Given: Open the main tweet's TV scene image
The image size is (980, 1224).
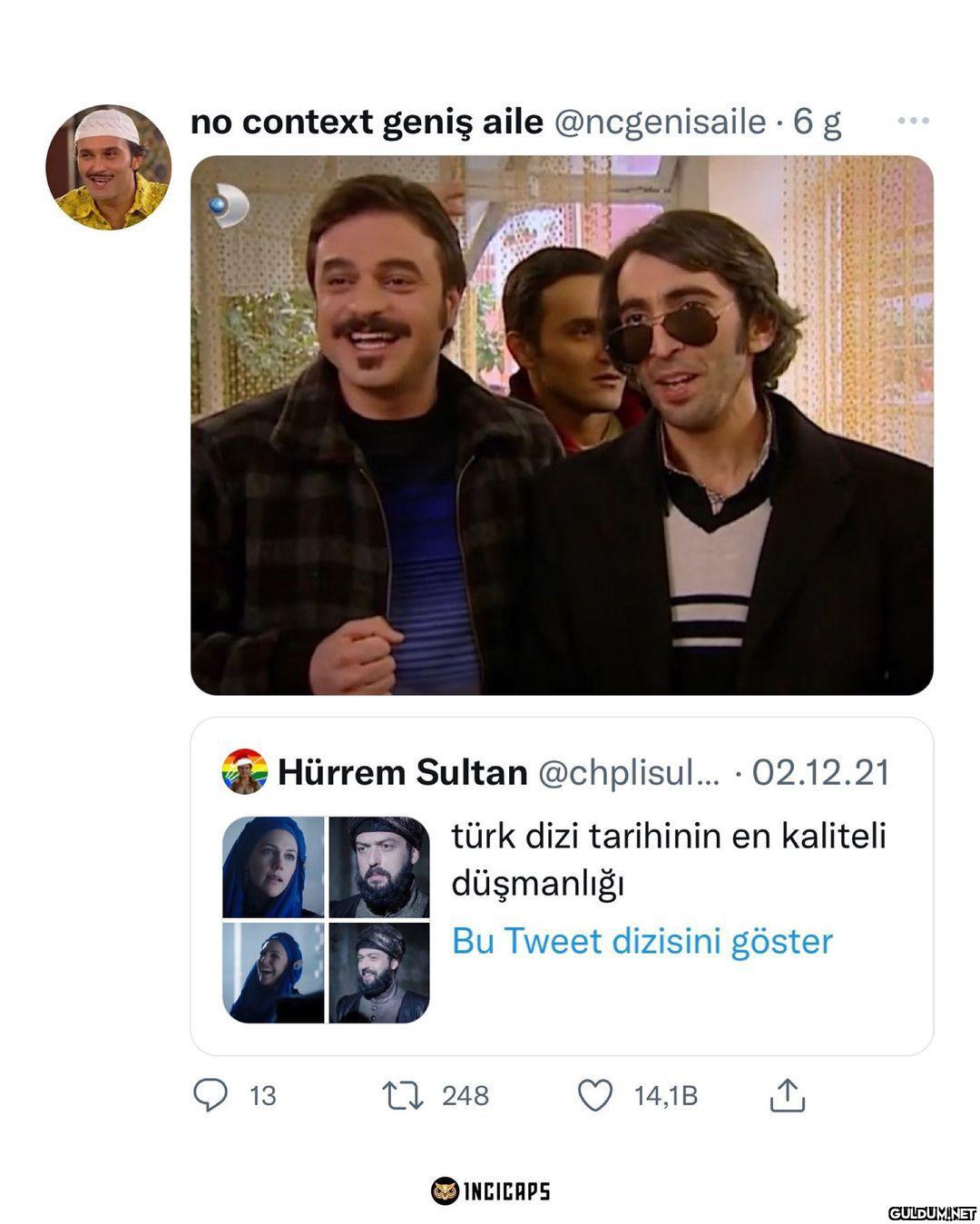Looking at the screenshot, I should point(562,426).
